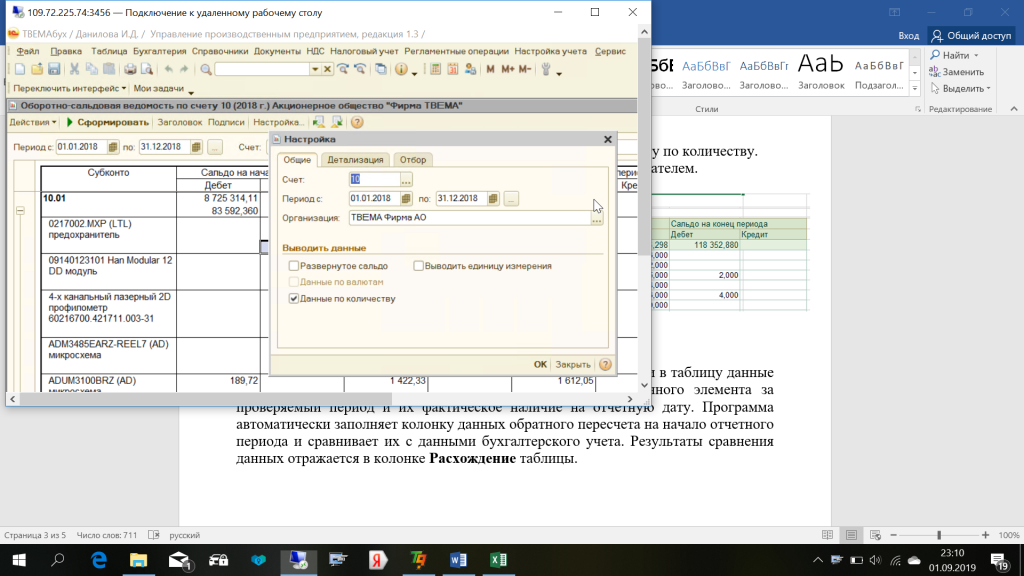
Task: Click Find next icon in 1C toolbar
Action: click(x=343, y=69)
